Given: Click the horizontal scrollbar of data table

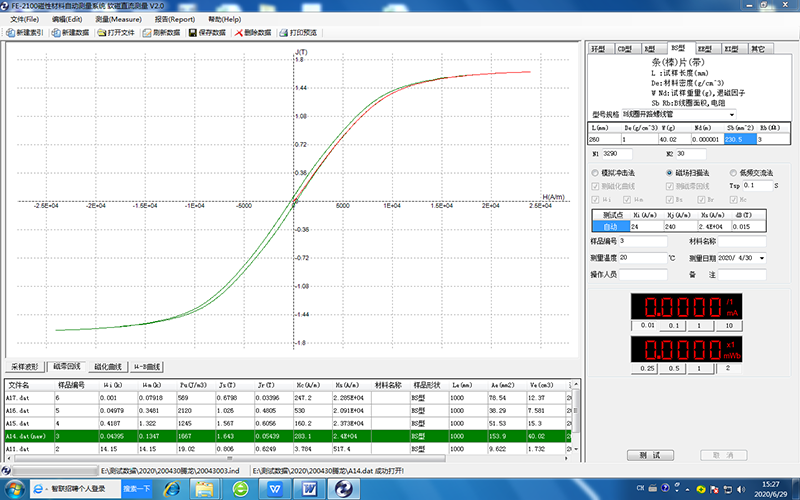Looking at the screenshot, I should (230, 459).
